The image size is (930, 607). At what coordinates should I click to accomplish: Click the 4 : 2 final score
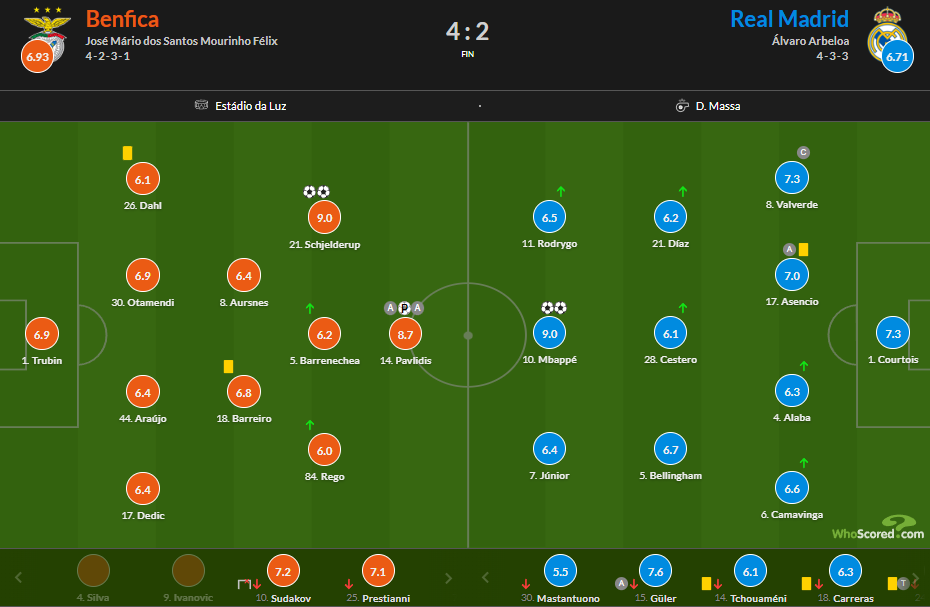point(467,30)
